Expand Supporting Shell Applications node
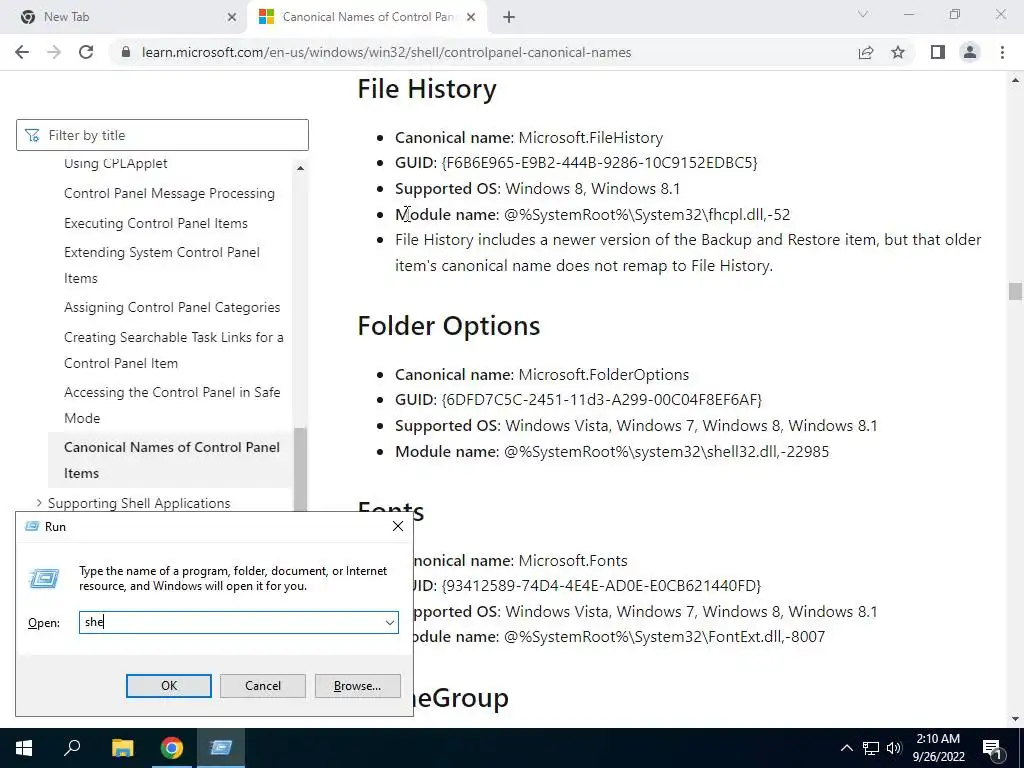This screenshot has width=1024, height=768. point(39,503)
